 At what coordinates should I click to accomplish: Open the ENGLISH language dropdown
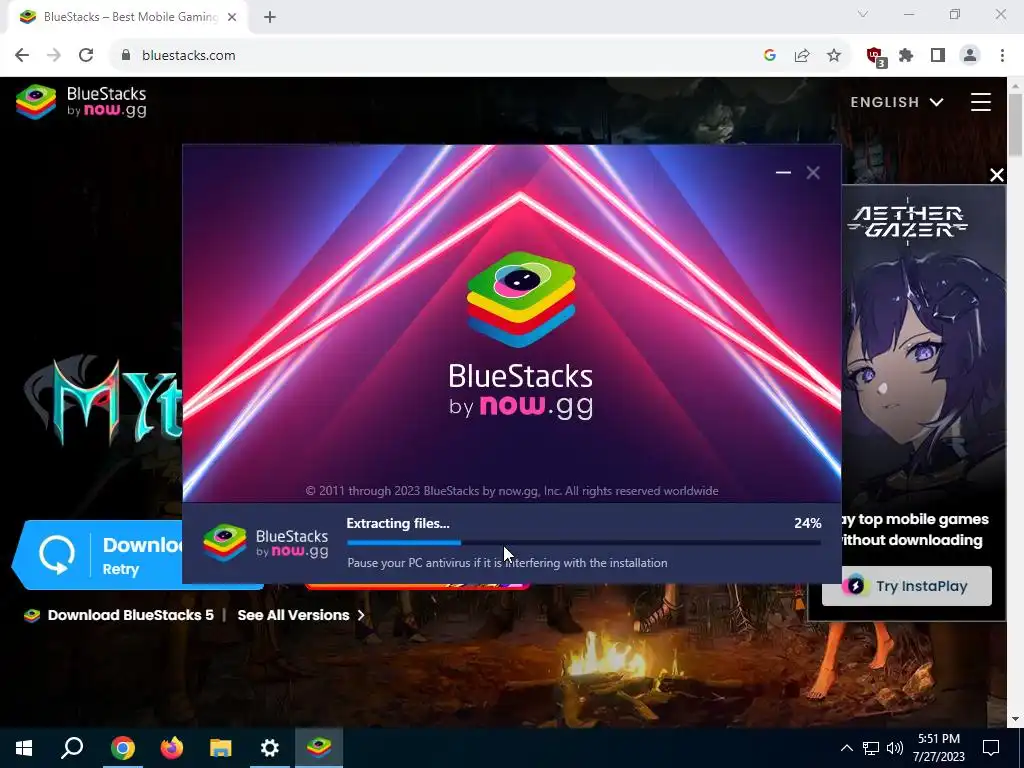[x=897, y=102]
